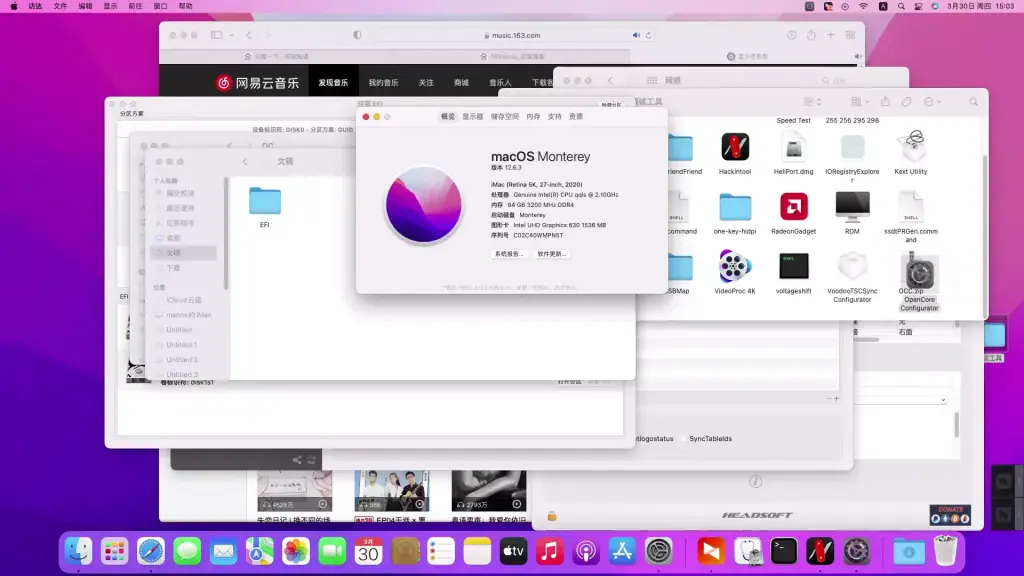Viewport: 1024px width, 576px height.
Task: Open the Apple menu in the menu bar
Action: click(x=14, y=6)
